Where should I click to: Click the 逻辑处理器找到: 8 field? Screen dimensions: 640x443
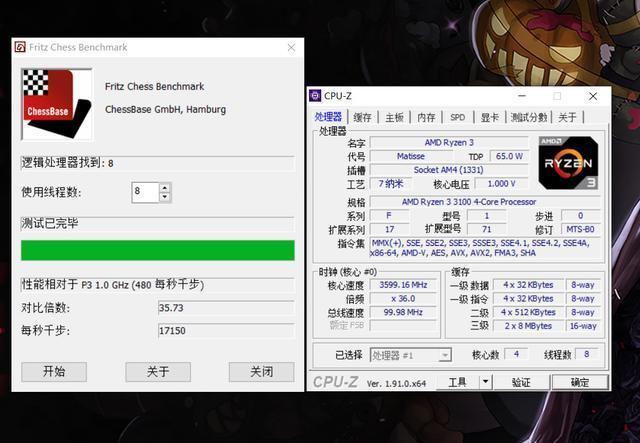coord(158,163)
